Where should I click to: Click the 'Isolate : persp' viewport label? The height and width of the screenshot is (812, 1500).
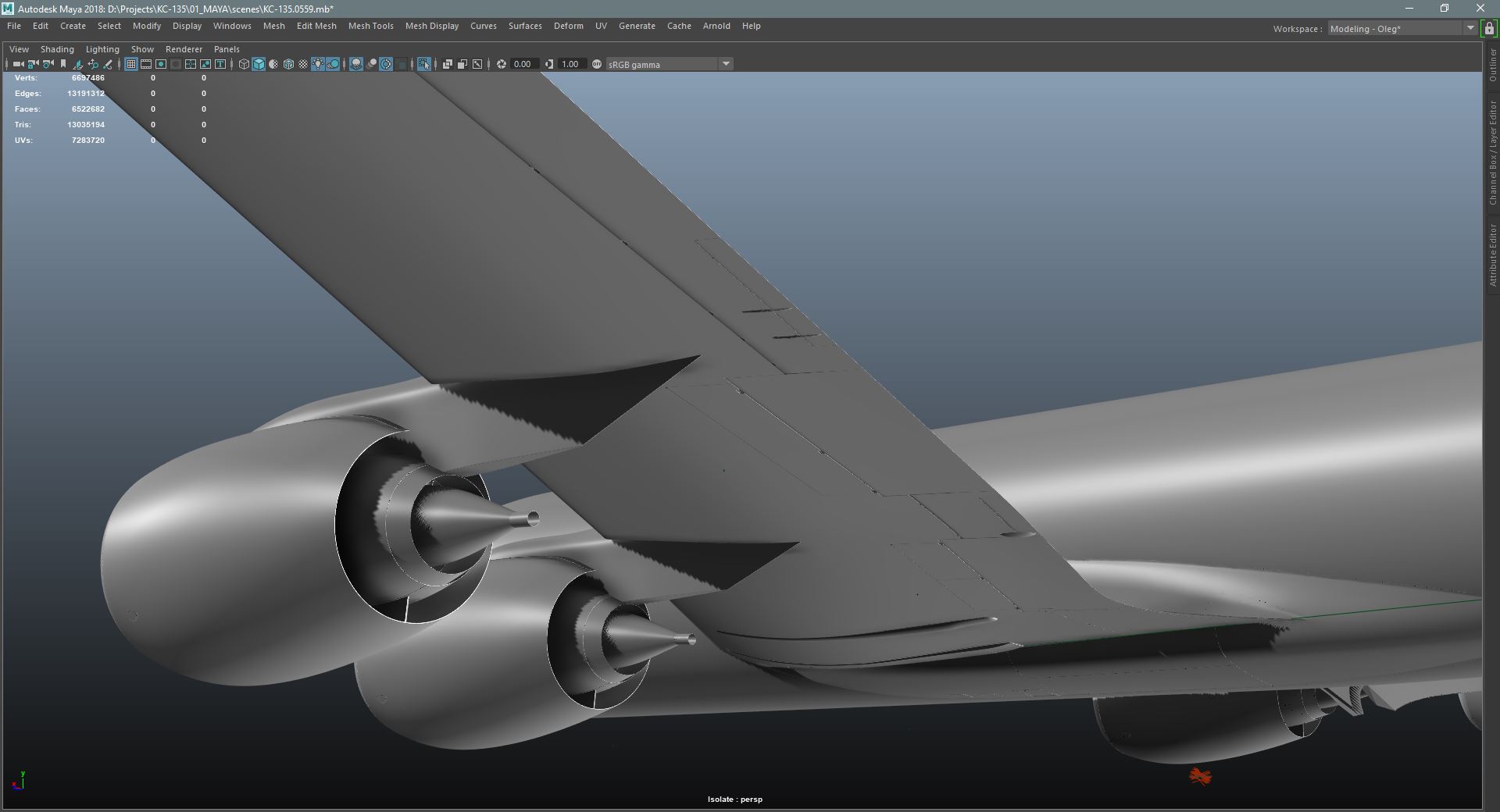click(x=735, y=800)
